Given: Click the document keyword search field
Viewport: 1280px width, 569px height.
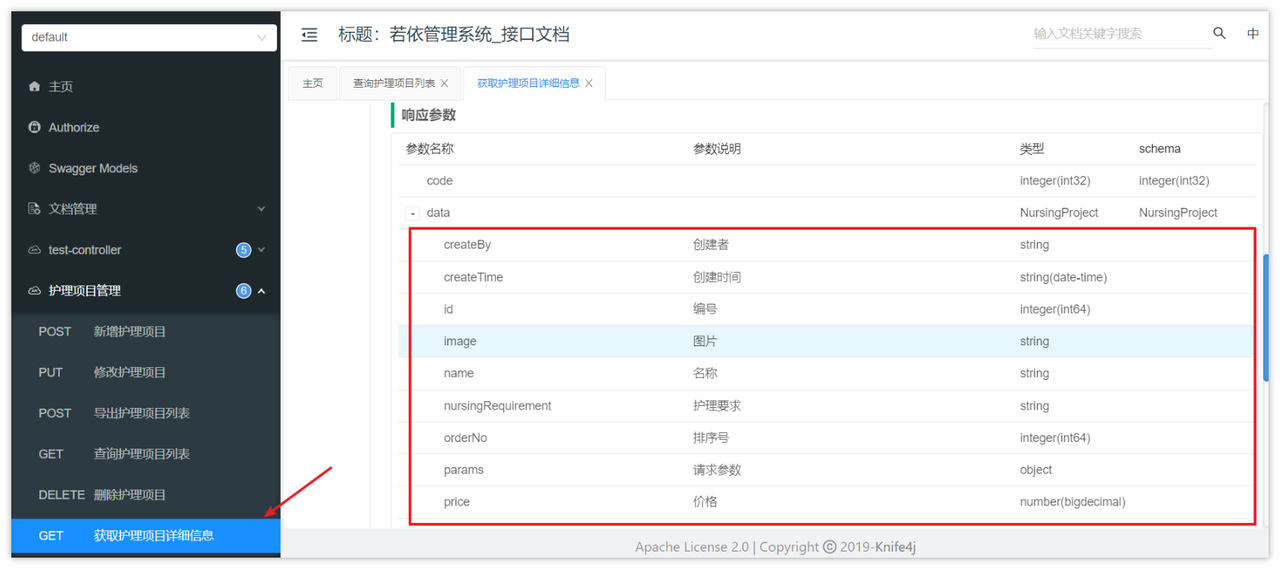Looking at the screenshot, I should [1121, 33].
